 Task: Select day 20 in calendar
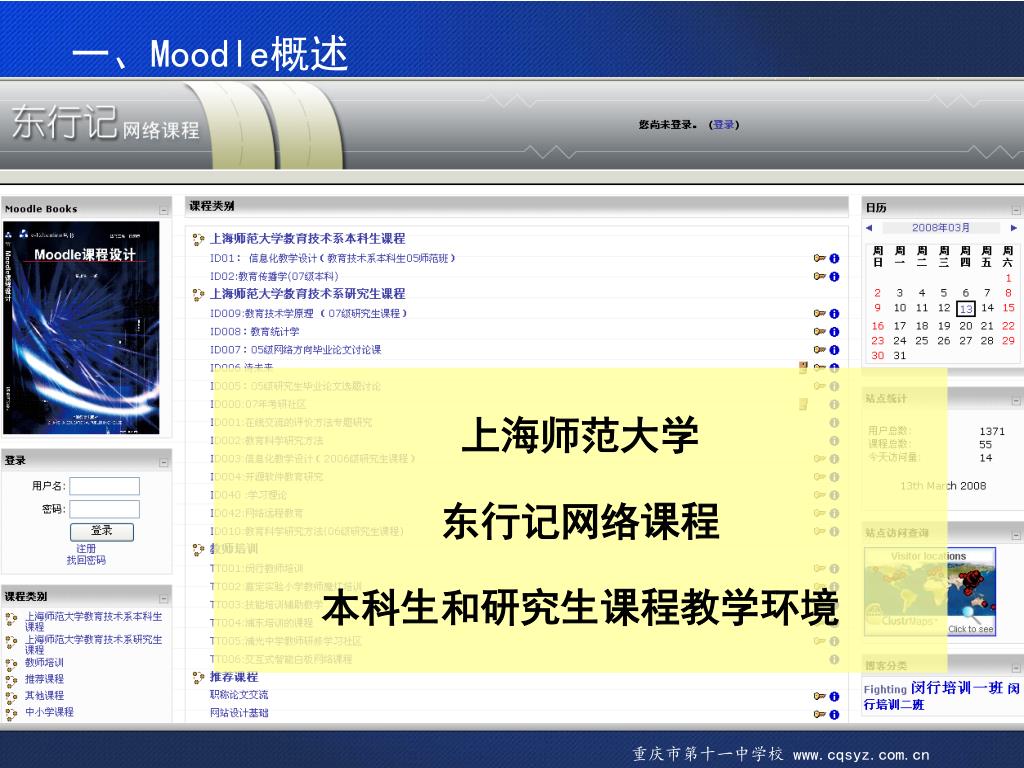pos(966,325)
